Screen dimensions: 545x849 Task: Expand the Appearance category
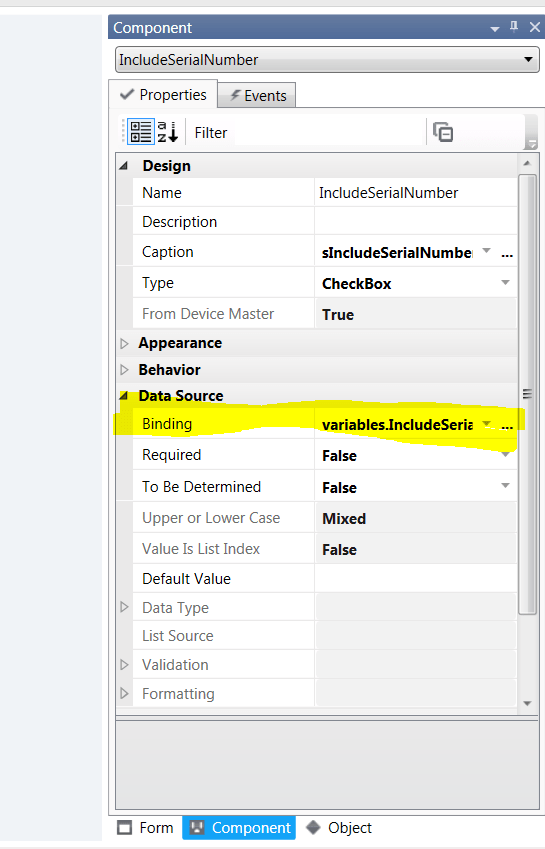(124, 343)
